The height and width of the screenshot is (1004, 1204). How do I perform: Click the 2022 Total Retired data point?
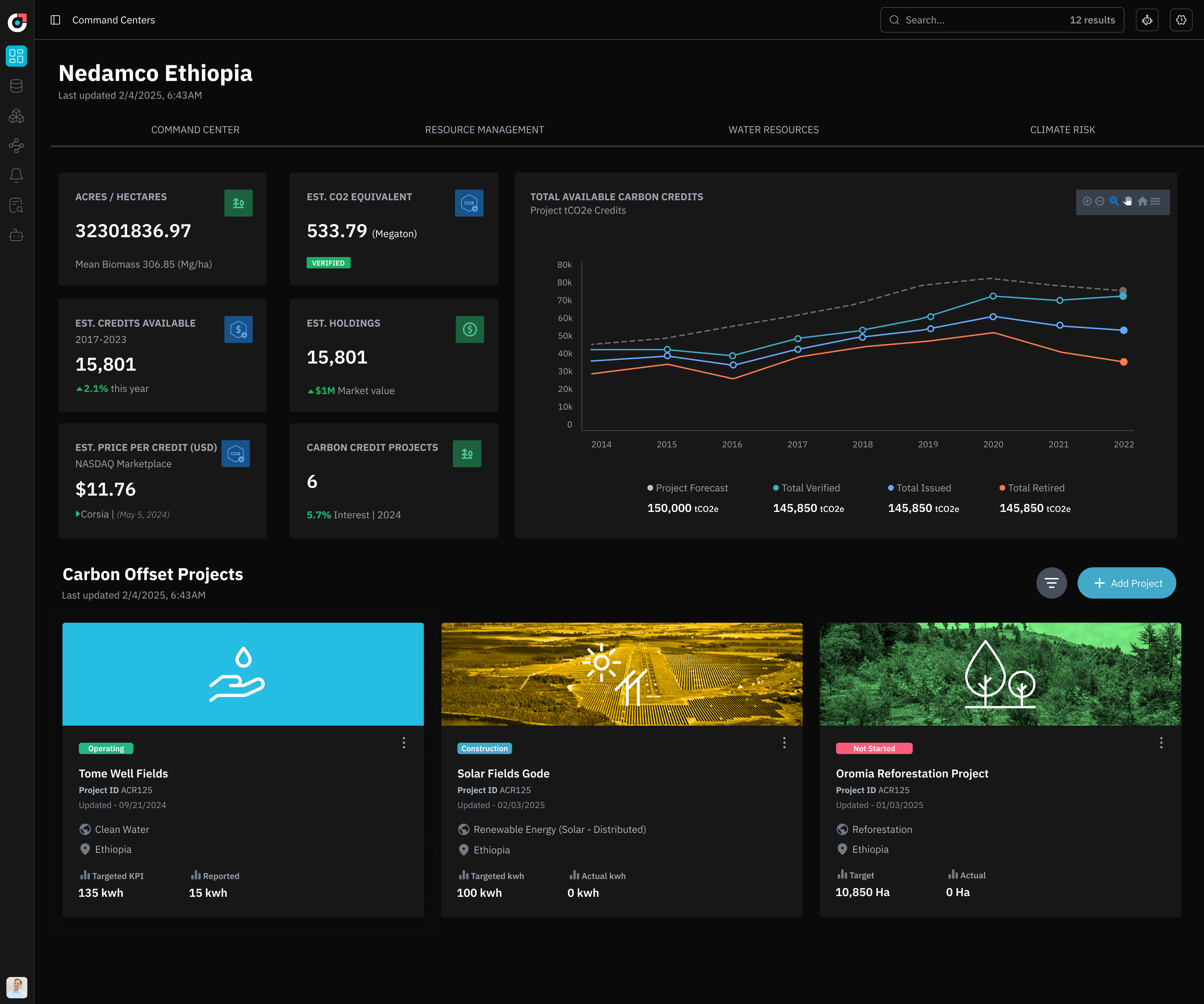[1124, 362]
